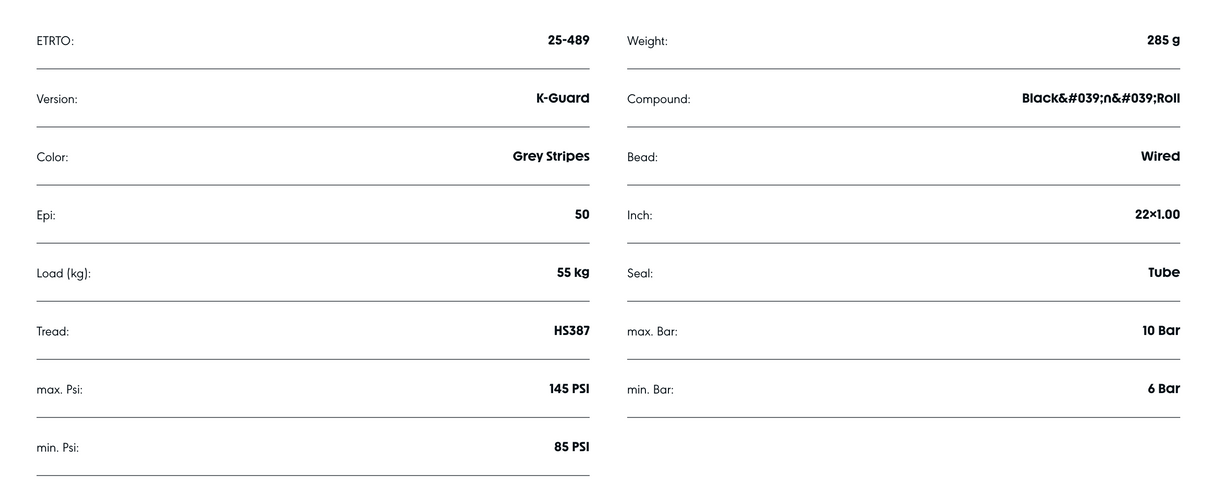Click the Compound label

[659, 100]
